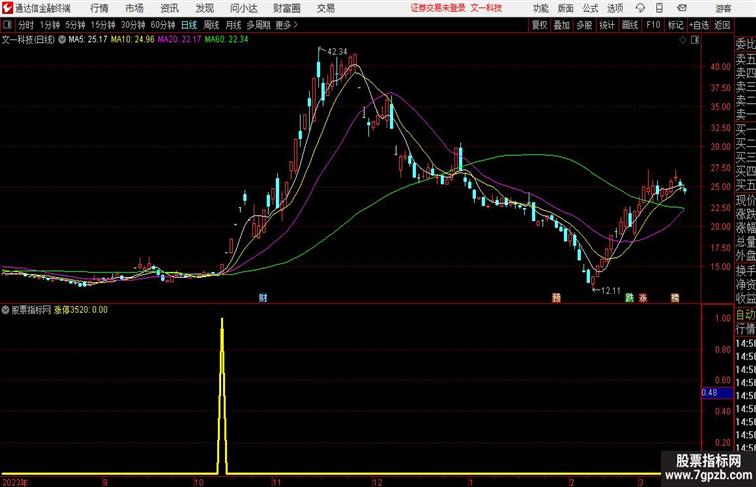The height and width of the screenshot is (487, 756).
Task: Toggle the left panel icon beside 分时
Action: (8, 25)
